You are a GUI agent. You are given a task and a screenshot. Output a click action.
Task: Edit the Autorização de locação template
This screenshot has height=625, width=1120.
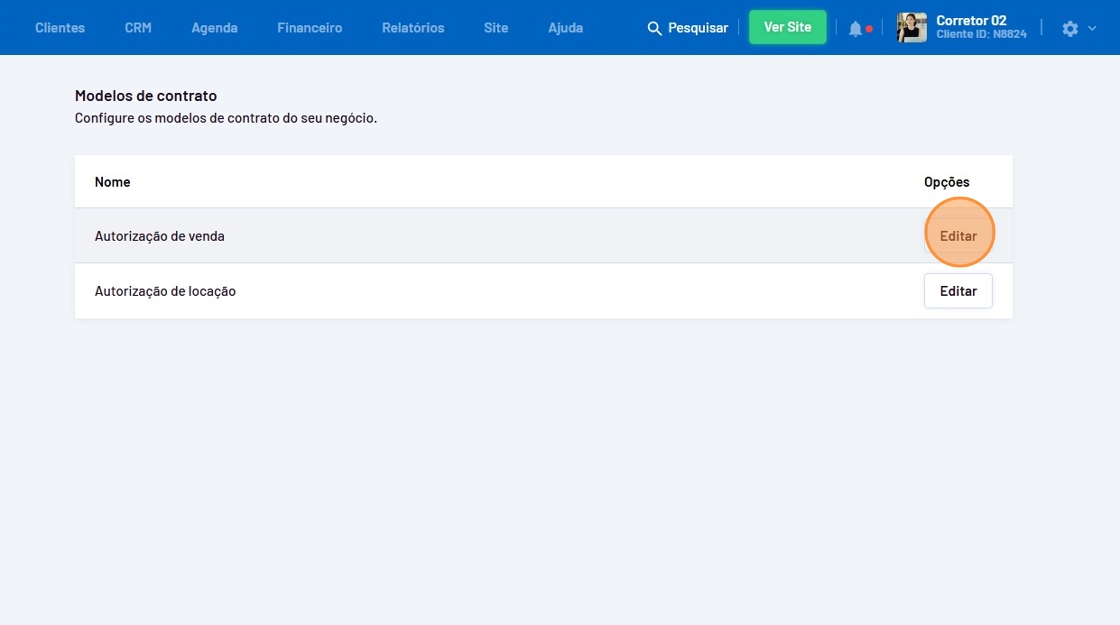click(958, 291)
